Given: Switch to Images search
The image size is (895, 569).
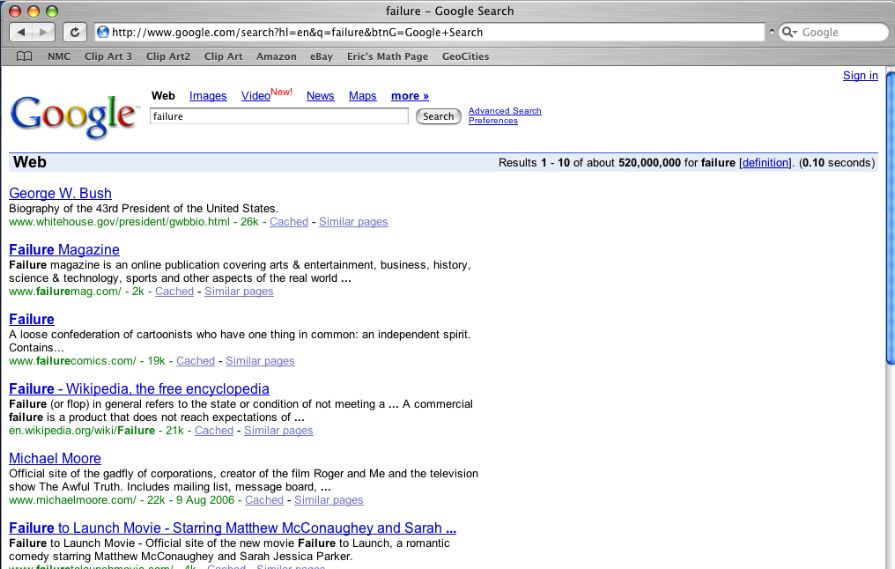Looking at the screenshot, I should [208, 96].
